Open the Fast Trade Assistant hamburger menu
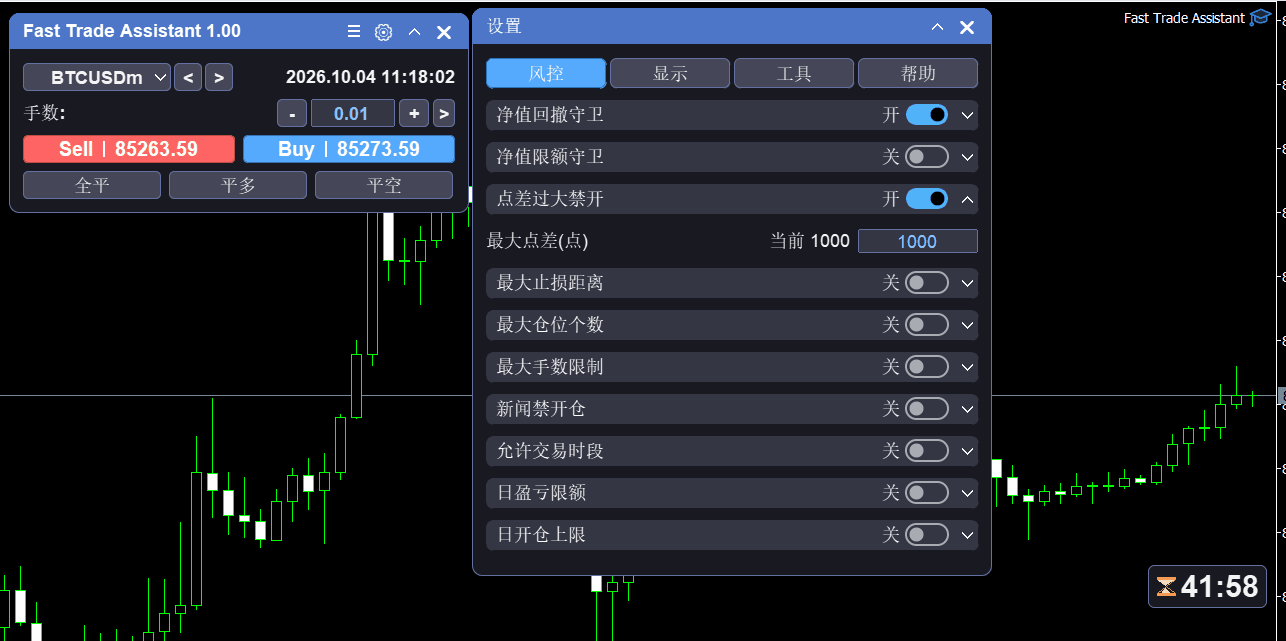The width and height of the screenshot is (1286, 641). pyautogui.click(x=353, y=32)
